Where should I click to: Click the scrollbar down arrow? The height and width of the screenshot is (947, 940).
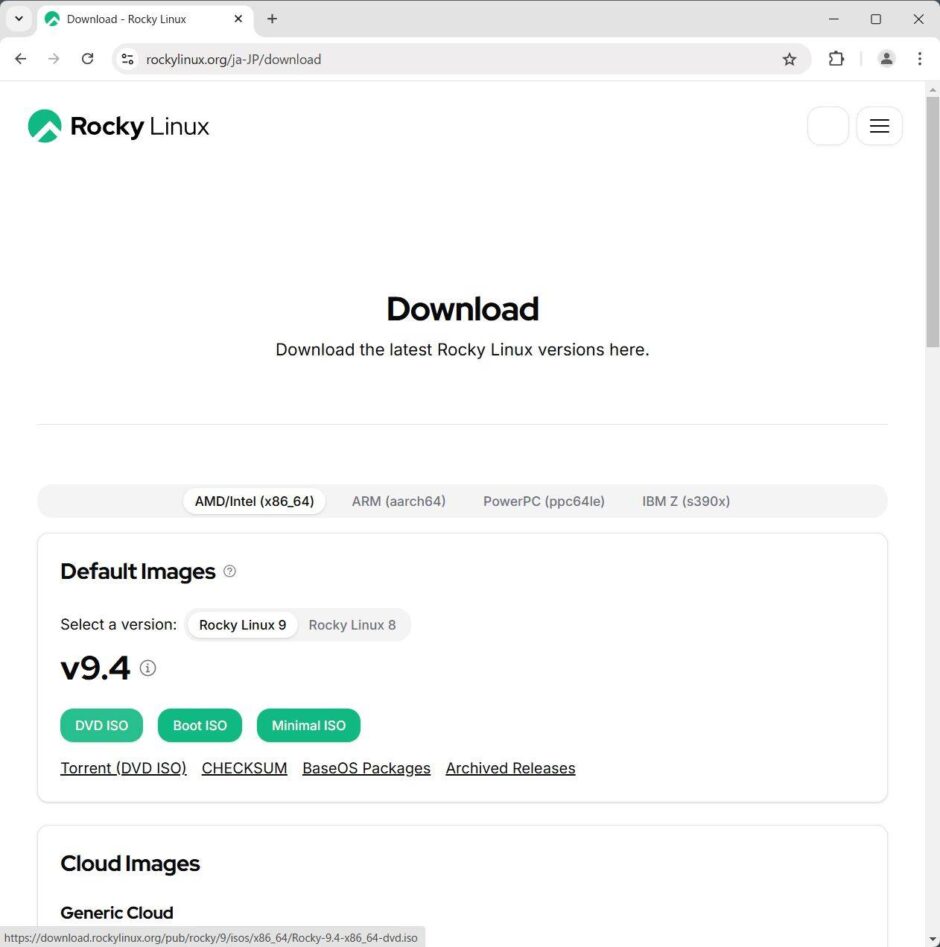[x=932, y=940]
